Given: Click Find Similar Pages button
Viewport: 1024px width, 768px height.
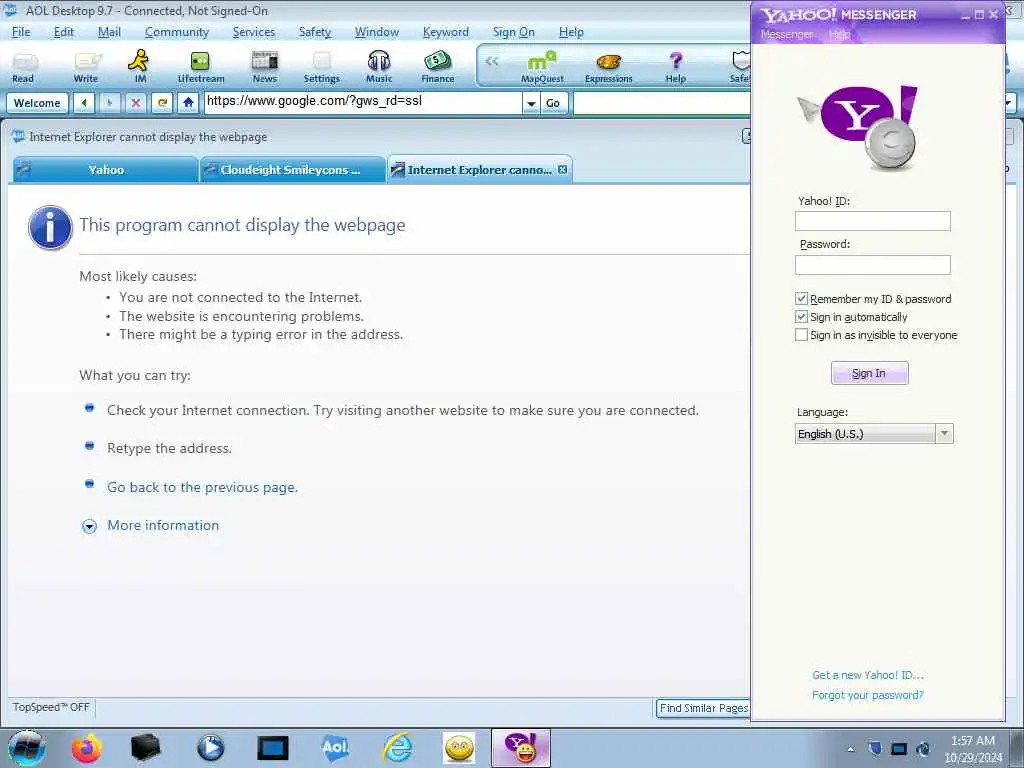Looking at the screenshot, I should click(x=703, y=708).
